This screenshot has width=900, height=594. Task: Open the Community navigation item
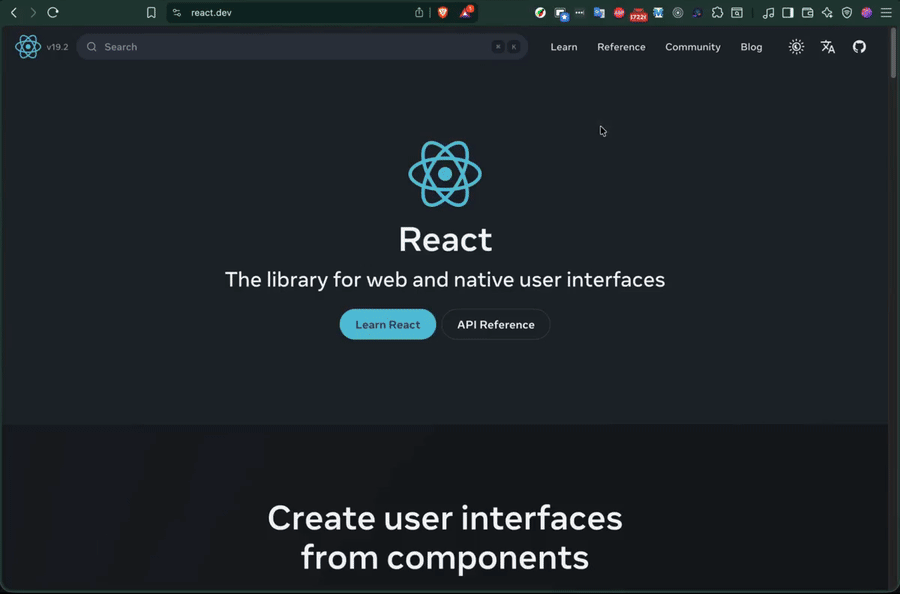click(692, 46)
